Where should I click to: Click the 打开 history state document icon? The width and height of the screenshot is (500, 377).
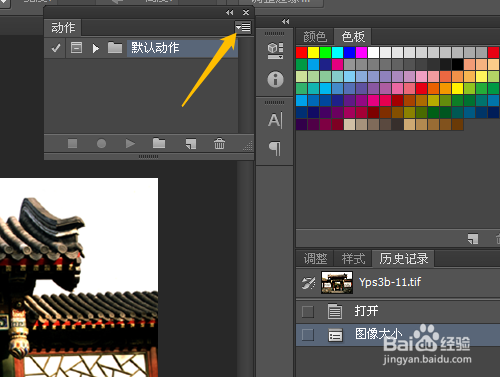coord(335,311)
